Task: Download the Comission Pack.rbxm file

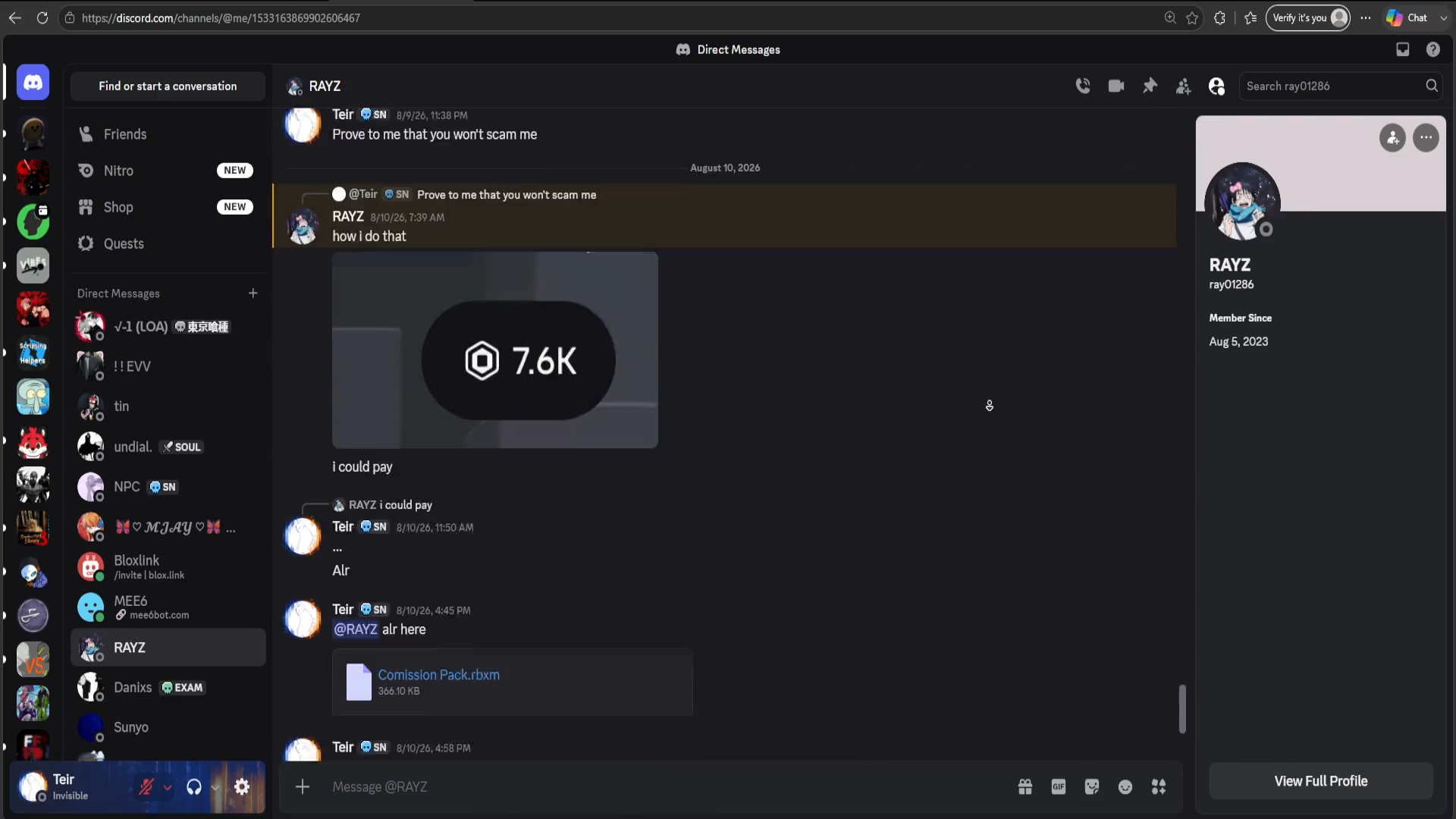Action: click(x=438, y=675)
